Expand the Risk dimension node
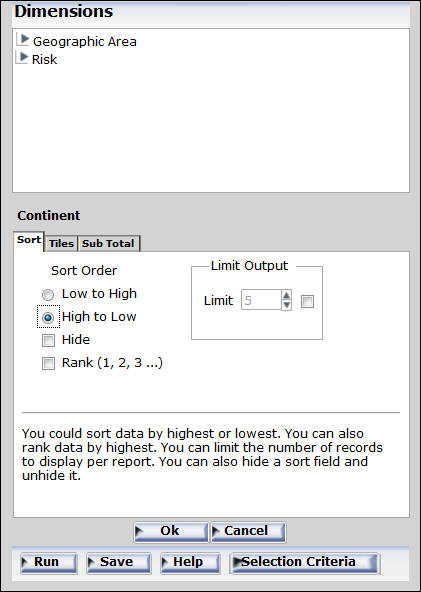The height and width of the screenshot is (592, 421). [x=24, y=57]
